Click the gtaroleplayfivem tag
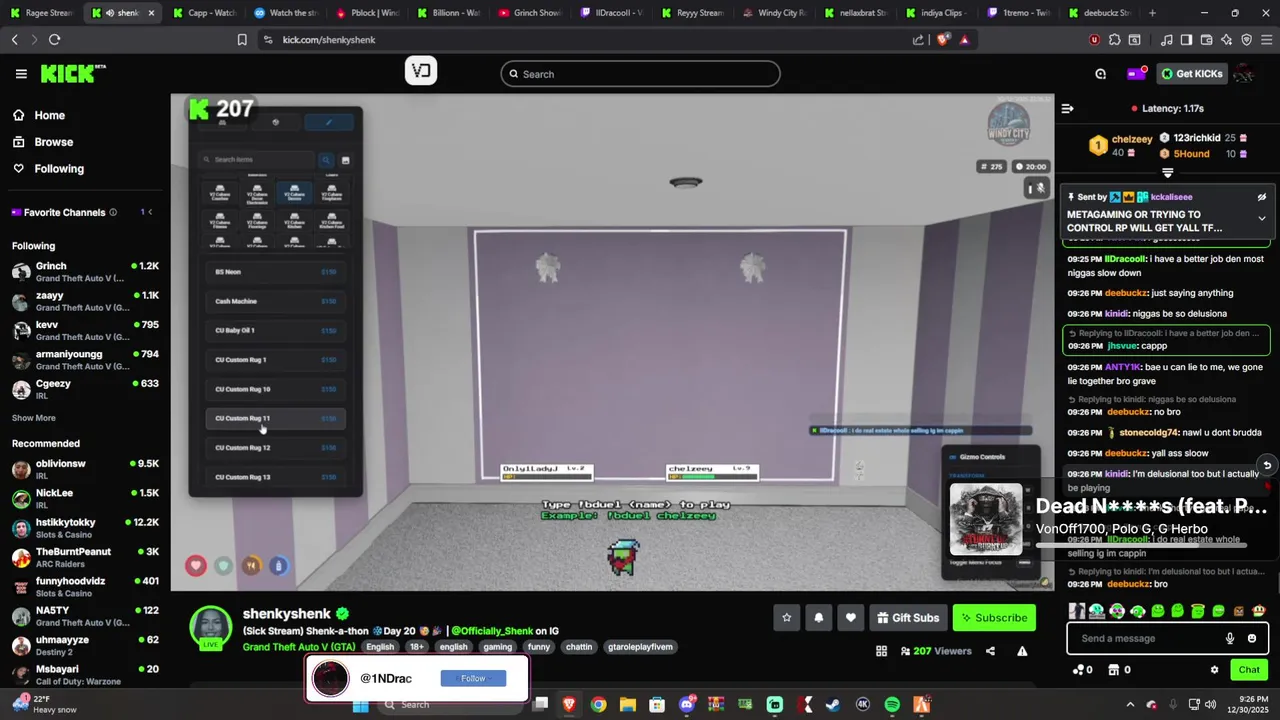1280x720 pixels. (640, 647)
